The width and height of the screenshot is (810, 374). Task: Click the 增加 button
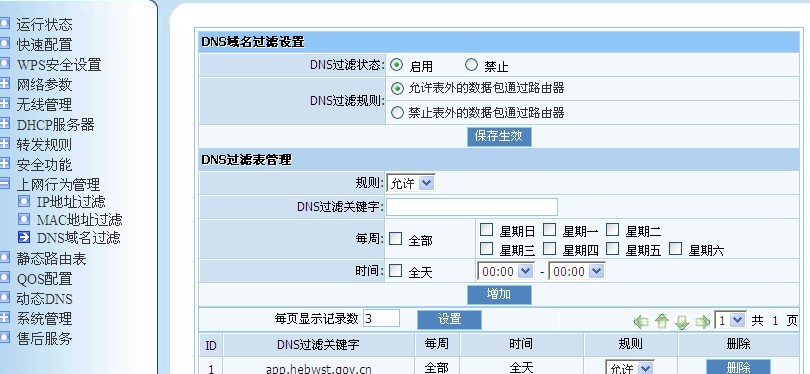click(499, 294)
